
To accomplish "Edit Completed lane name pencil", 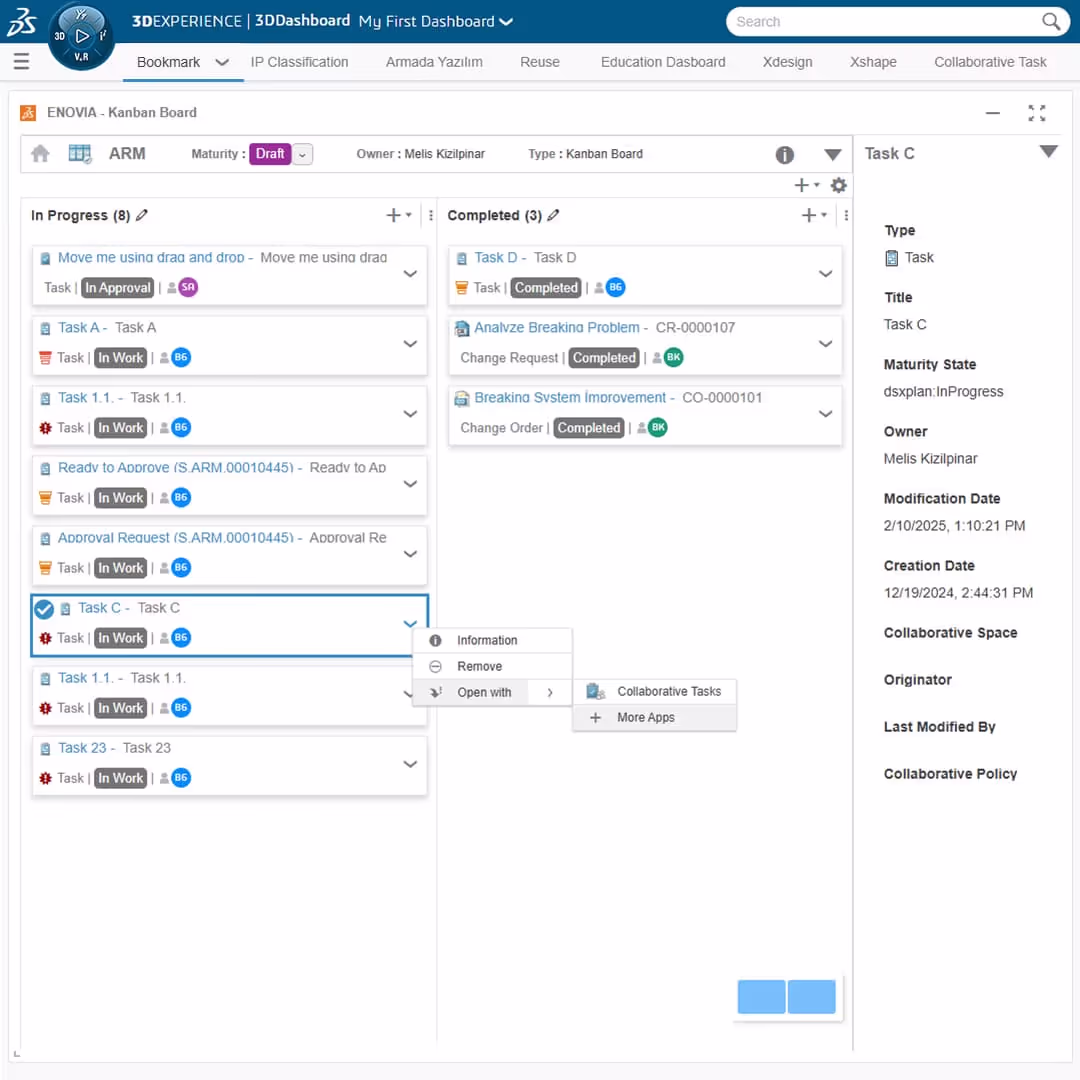I will point(553,215).
